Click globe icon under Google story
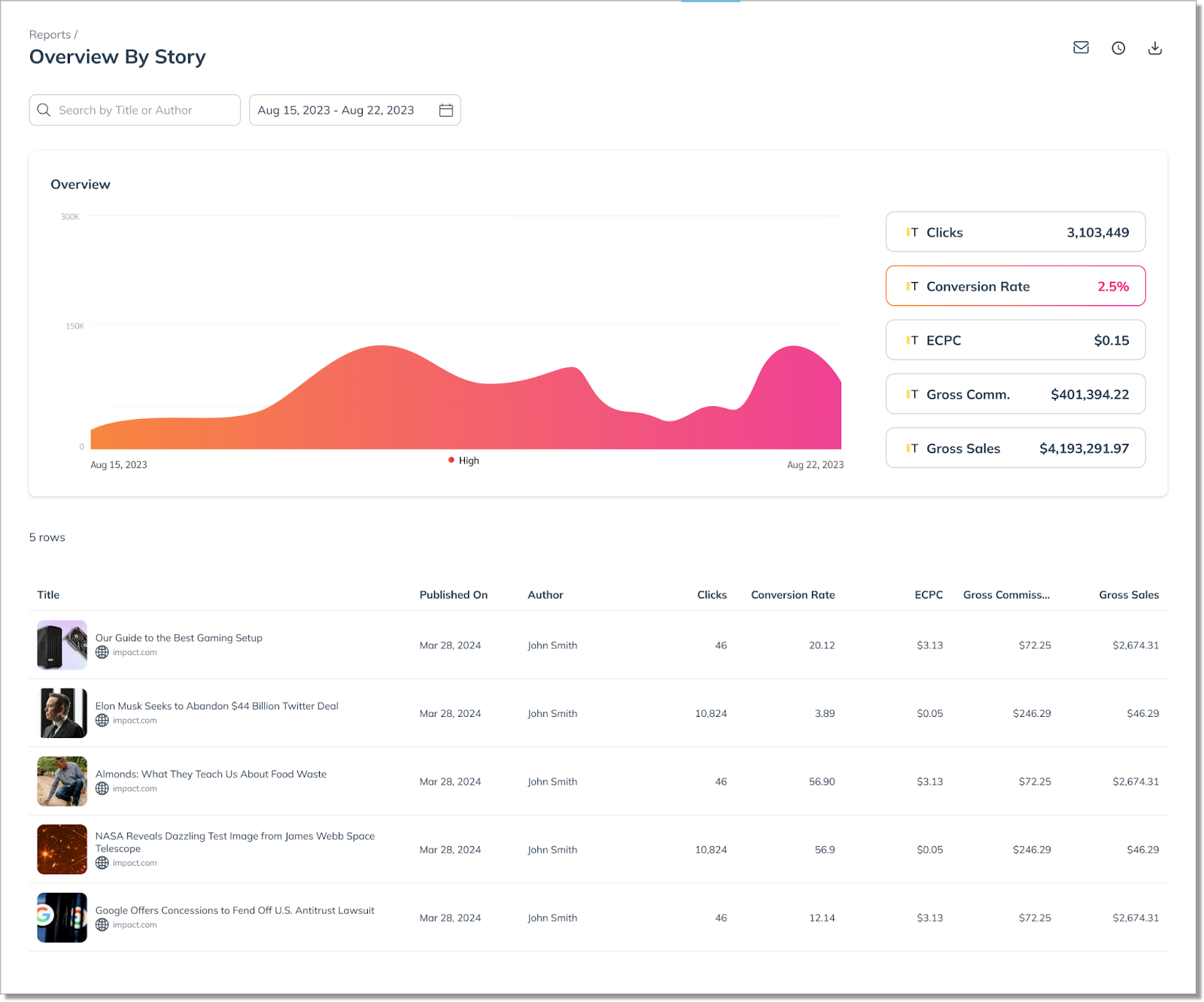 coord(102,925)
